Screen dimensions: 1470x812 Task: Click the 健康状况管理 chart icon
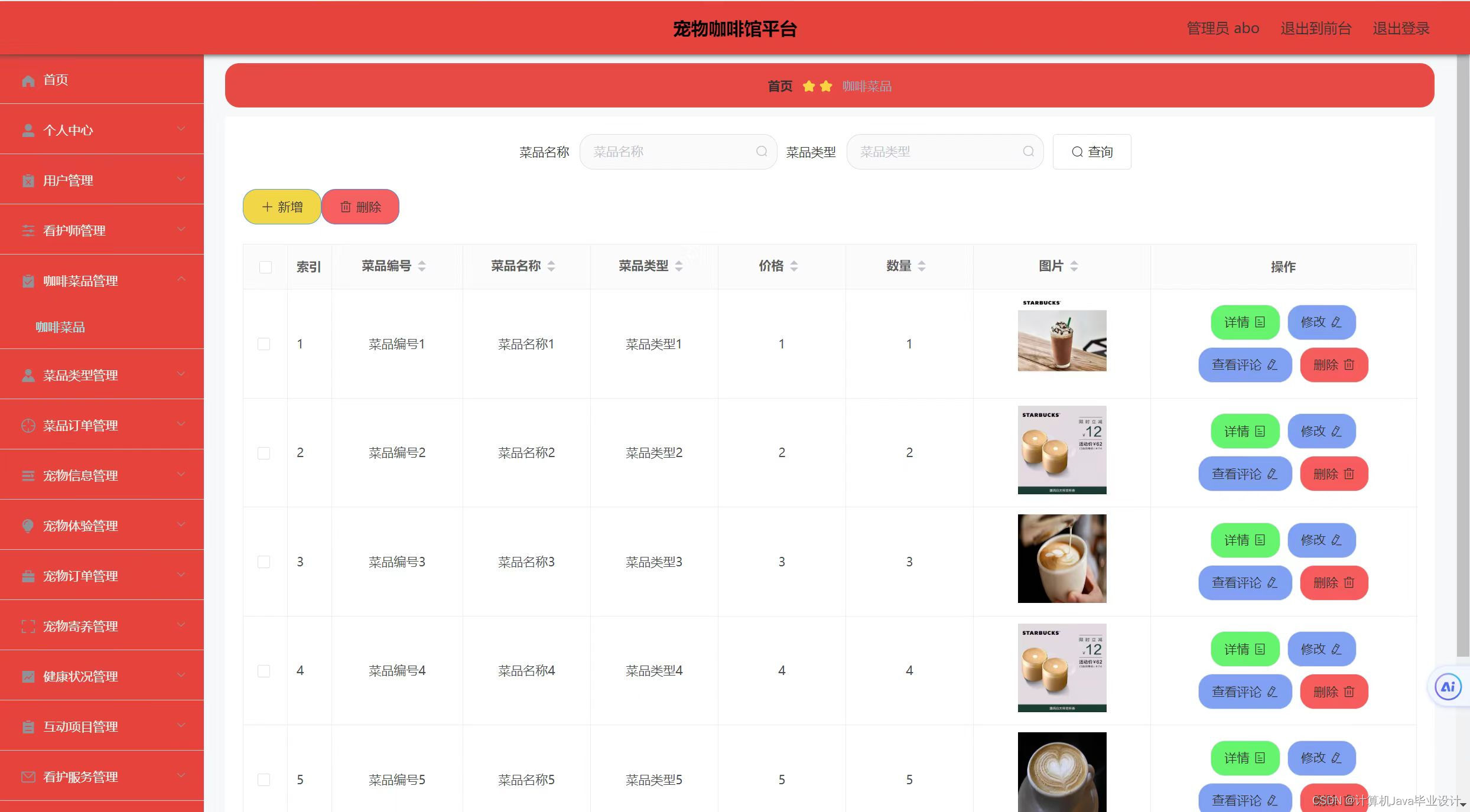click(x=28, y=676)
